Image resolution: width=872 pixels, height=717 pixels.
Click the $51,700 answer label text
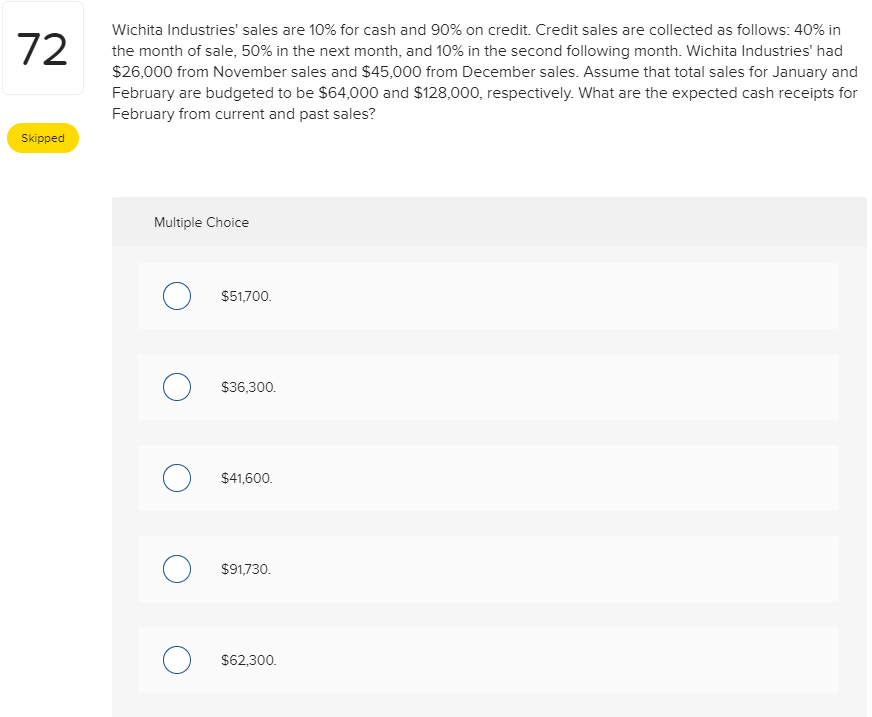245,296
